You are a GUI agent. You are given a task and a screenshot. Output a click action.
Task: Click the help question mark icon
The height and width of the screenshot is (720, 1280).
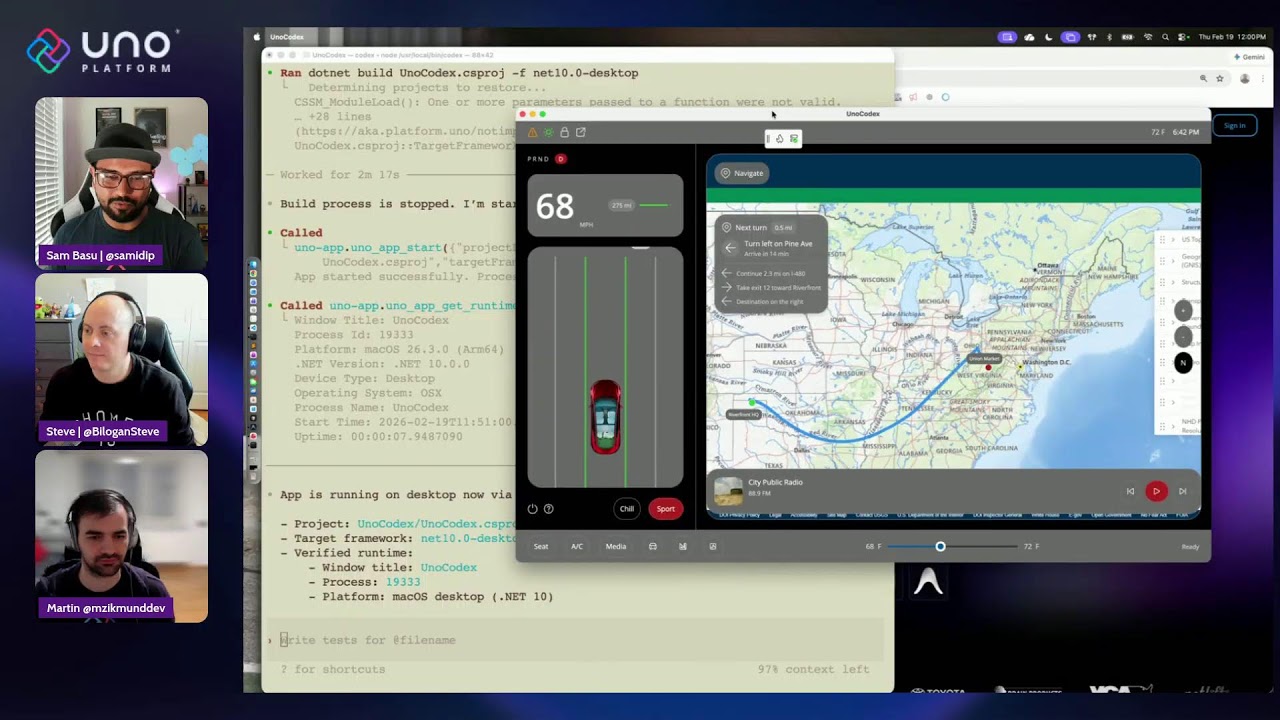click(x=548, y=509)
